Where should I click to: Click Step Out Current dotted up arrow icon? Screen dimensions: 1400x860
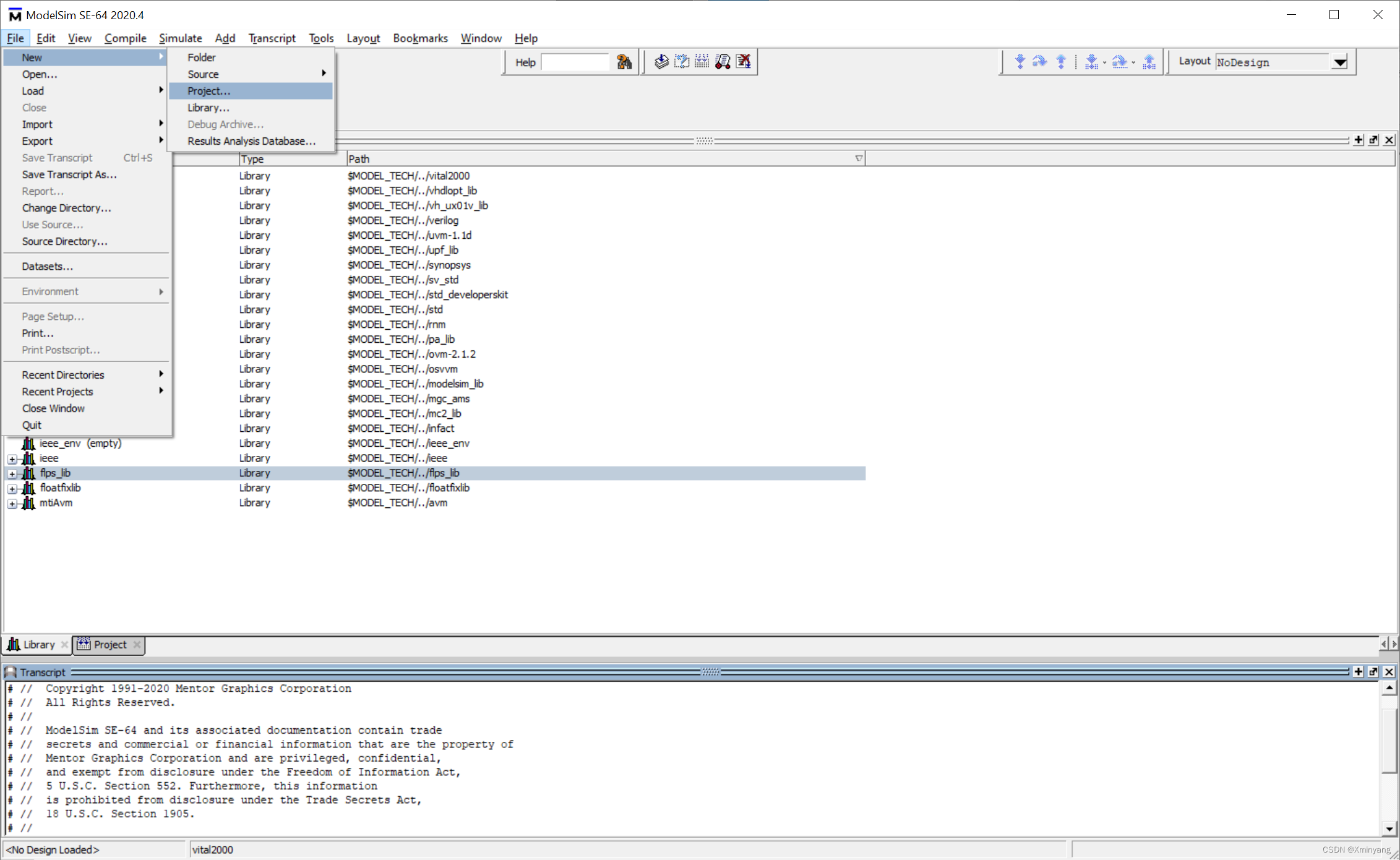click(1149, 62)
